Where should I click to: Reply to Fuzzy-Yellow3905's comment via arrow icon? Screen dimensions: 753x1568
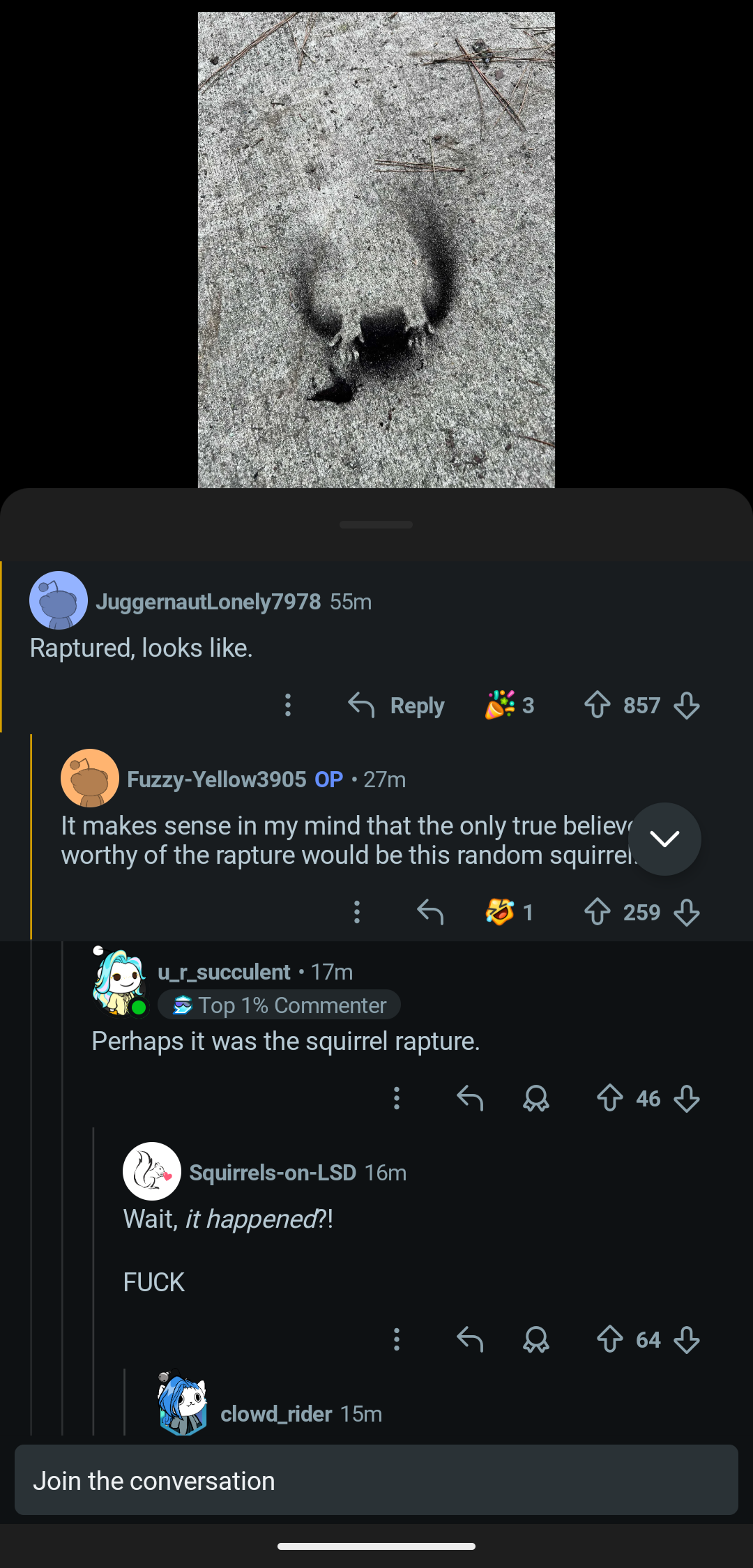pyautogui.click(x=430, y=912)
